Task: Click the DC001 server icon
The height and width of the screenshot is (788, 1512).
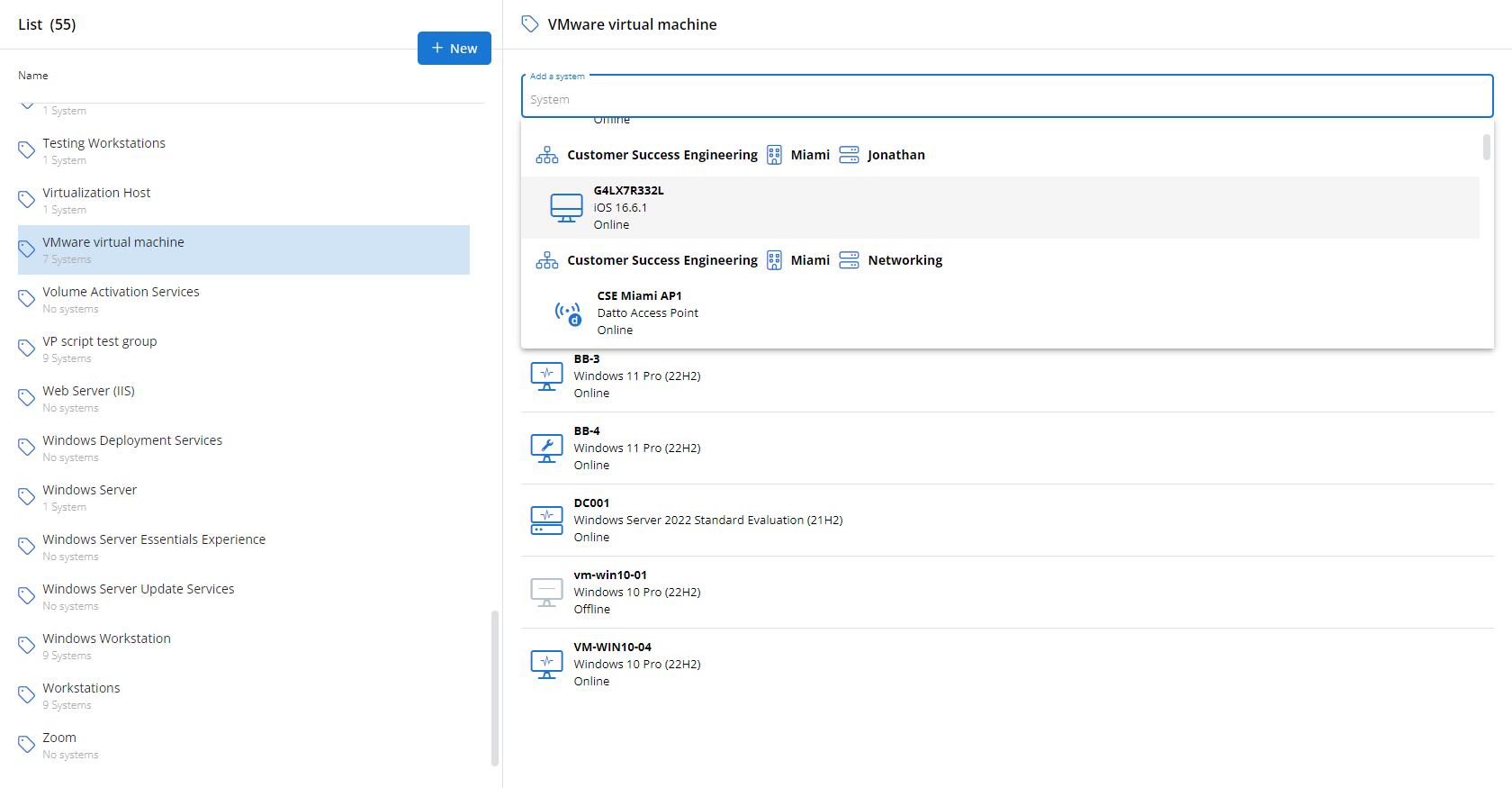Action: coord(546,520)
